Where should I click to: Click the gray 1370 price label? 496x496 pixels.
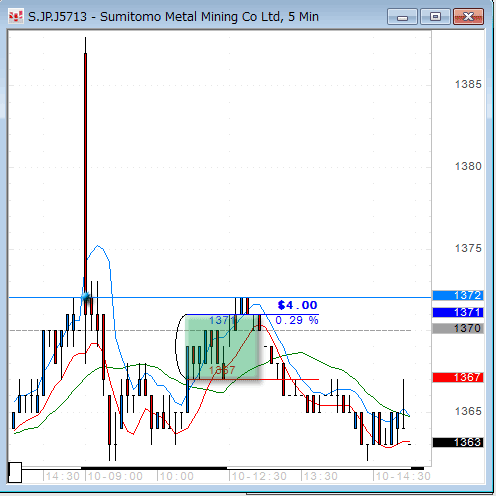(x=458, y=328)
